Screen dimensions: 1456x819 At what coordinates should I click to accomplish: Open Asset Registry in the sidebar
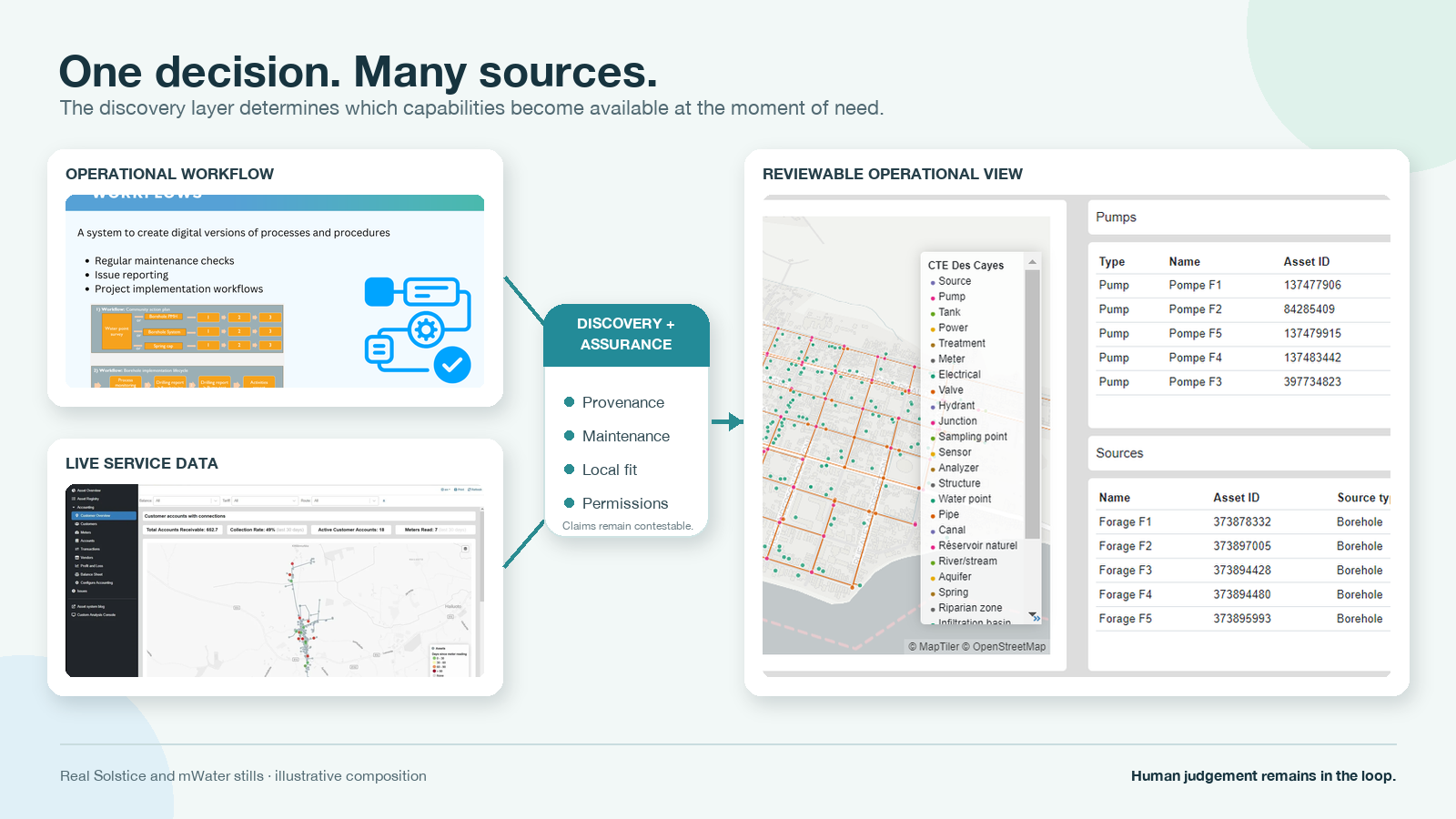[86, 499]
